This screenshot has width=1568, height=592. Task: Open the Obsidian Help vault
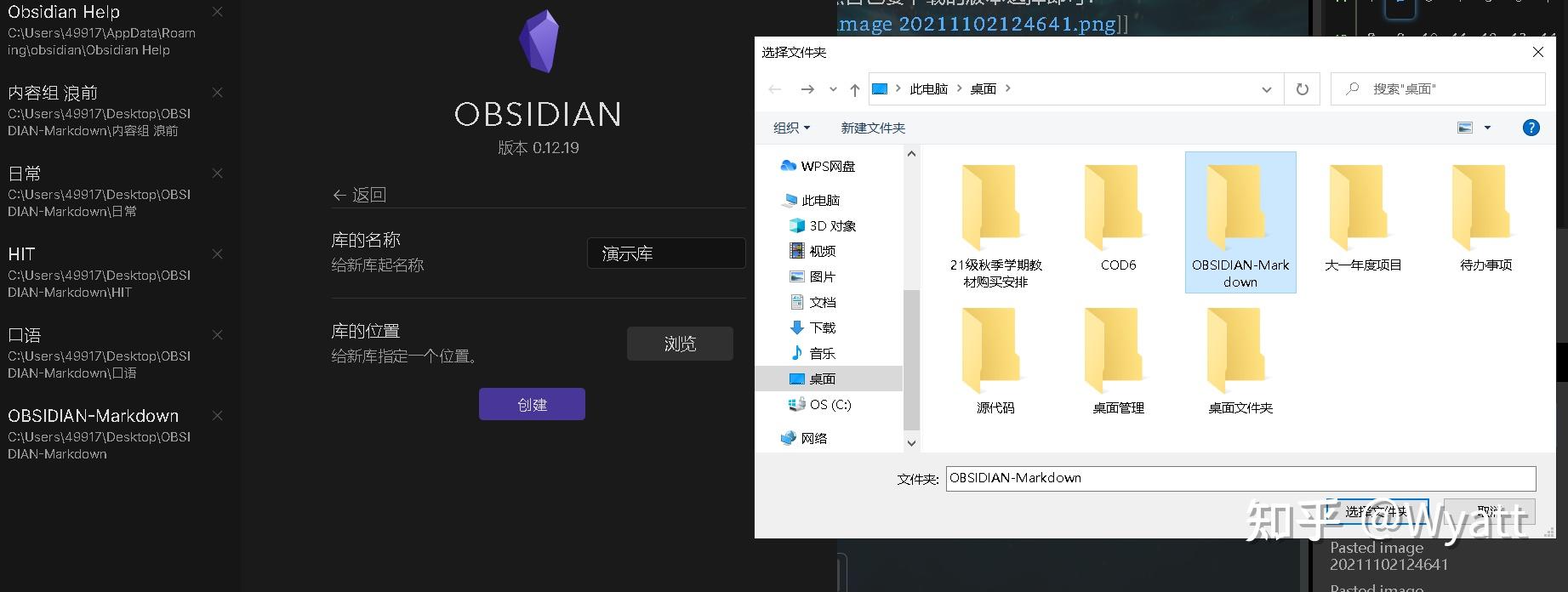pos(102,30)
